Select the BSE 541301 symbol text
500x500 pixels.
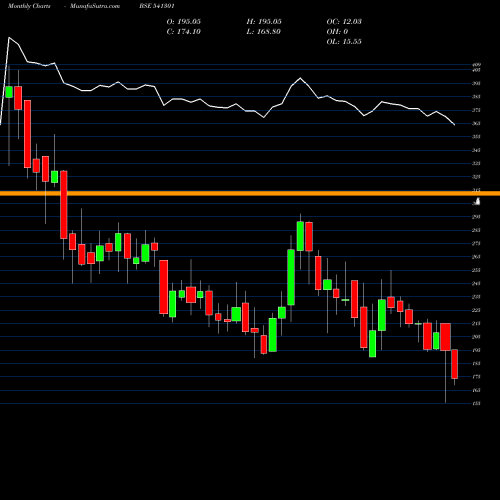(x=157, y=6)
